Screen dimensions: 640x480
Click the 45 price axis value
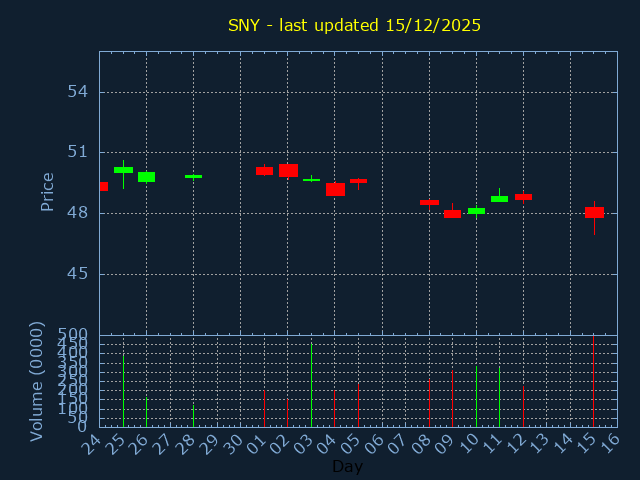(x=78, y=273)
